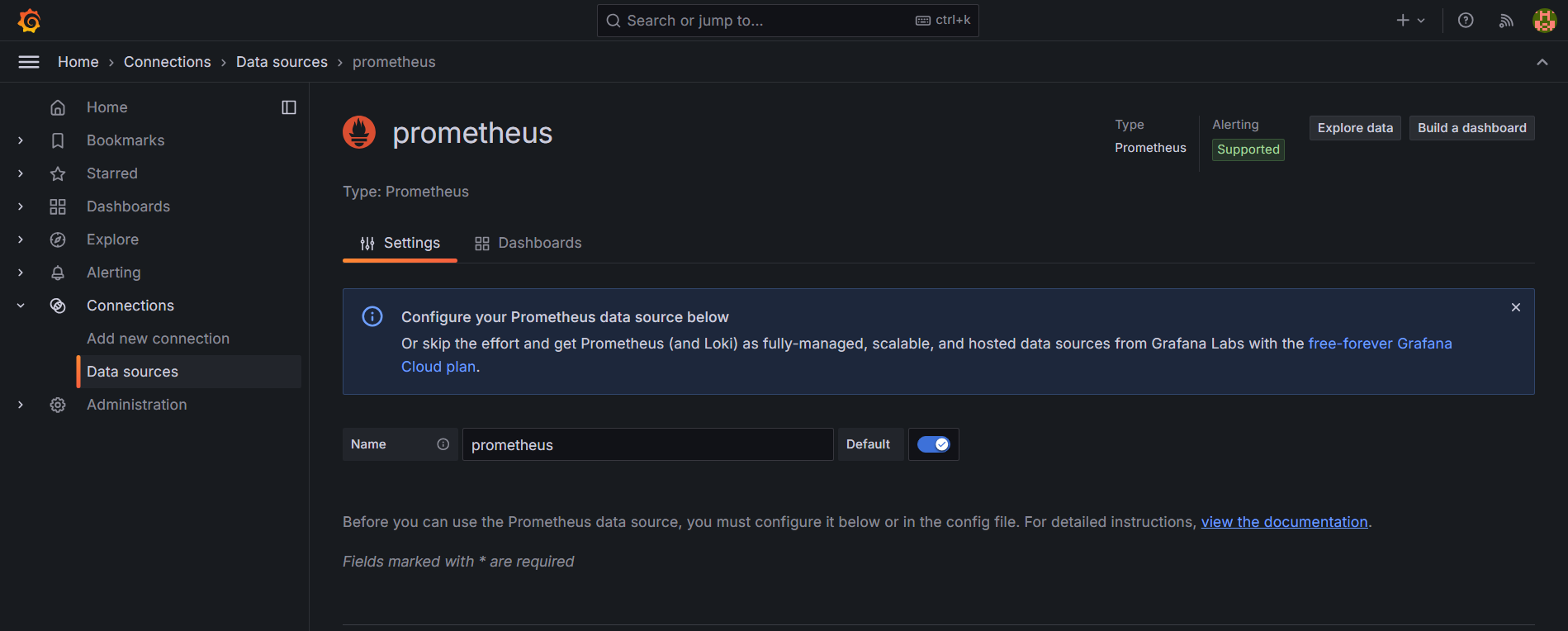This screenshot has width=1568, height=631.
Task: Click the plus add new icon
Action: [1403, 21]
